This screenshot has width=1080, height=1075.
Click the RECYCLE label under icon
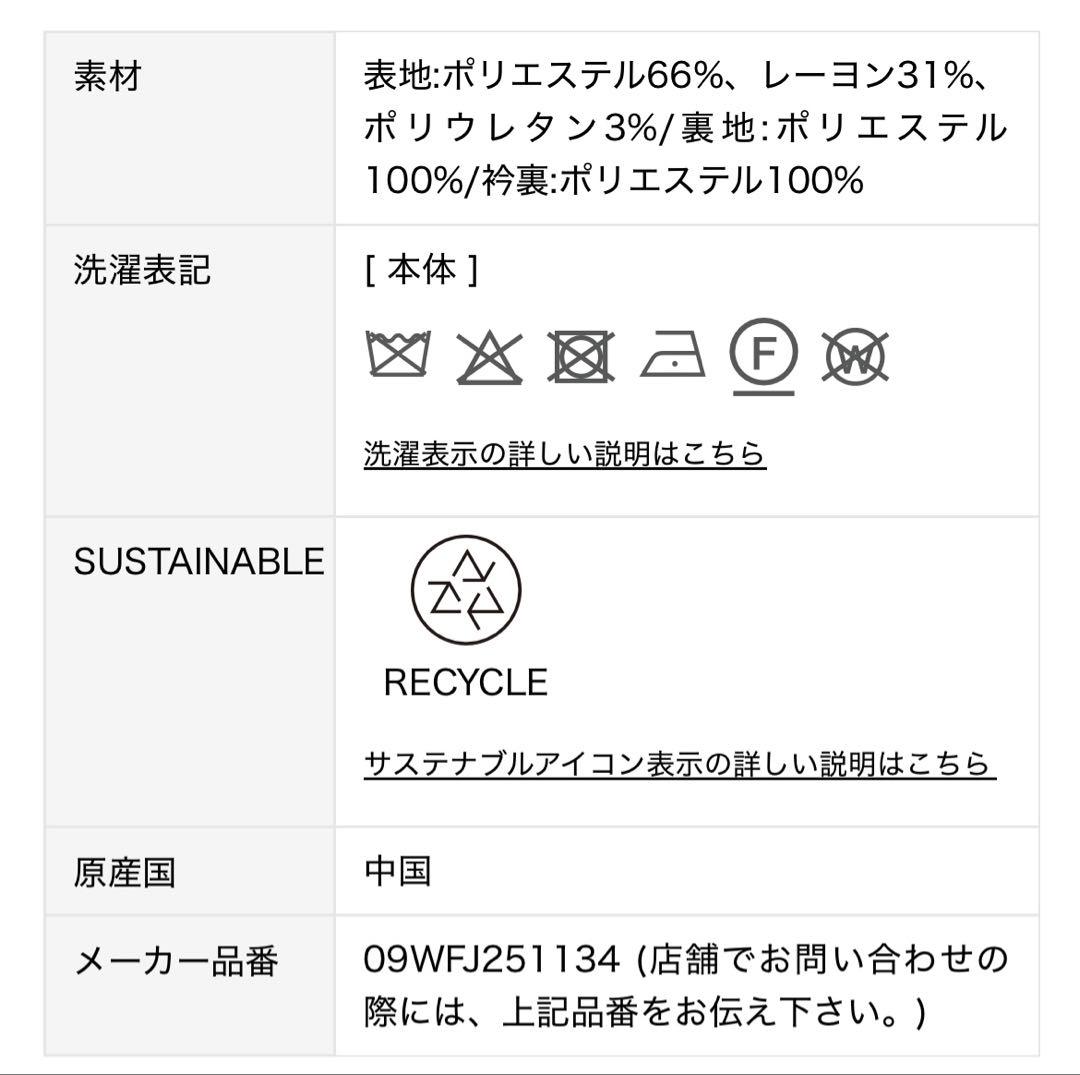click(x=466, y=682)
